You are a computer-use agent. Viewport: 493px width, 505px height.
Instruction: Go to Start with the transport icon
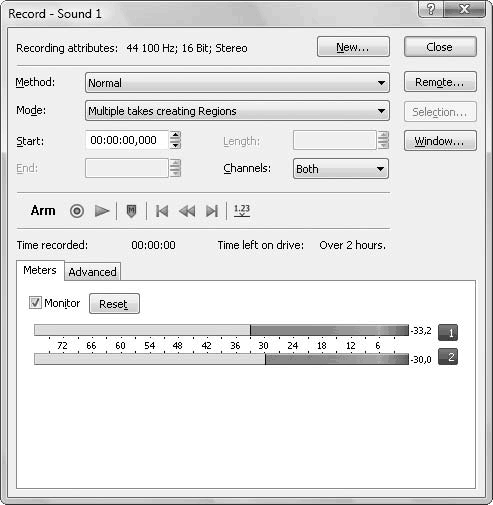(x=162, y=211)
